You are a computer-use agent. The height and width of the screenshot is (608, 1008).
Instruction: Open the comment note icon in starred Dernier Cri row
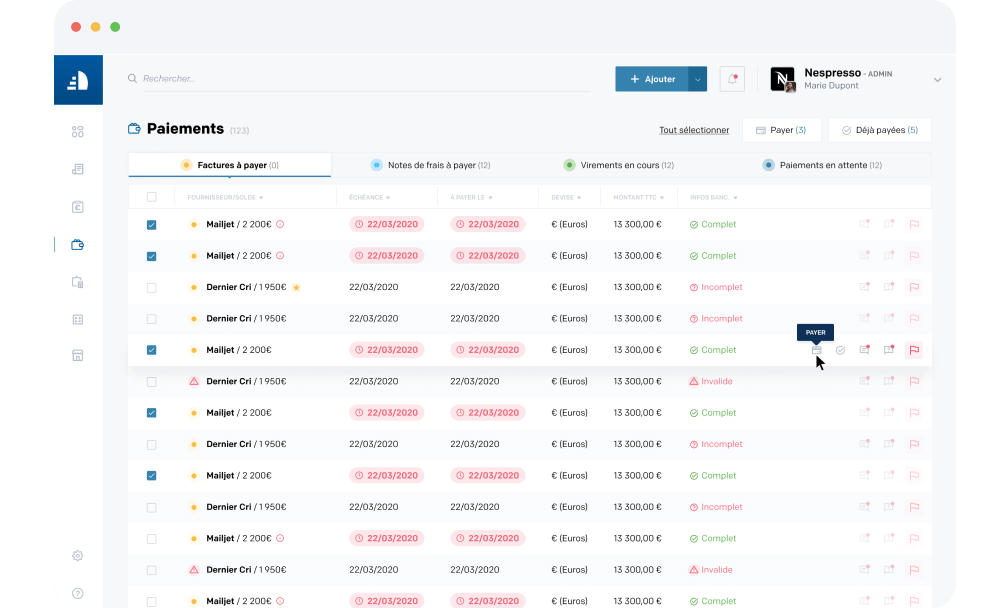coord(865,287)
